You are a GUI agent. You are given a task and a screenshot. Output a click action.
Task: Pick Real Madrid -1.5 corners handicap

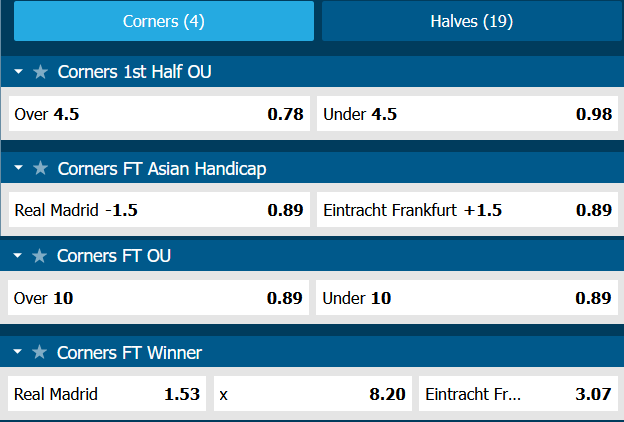point(158,210)
